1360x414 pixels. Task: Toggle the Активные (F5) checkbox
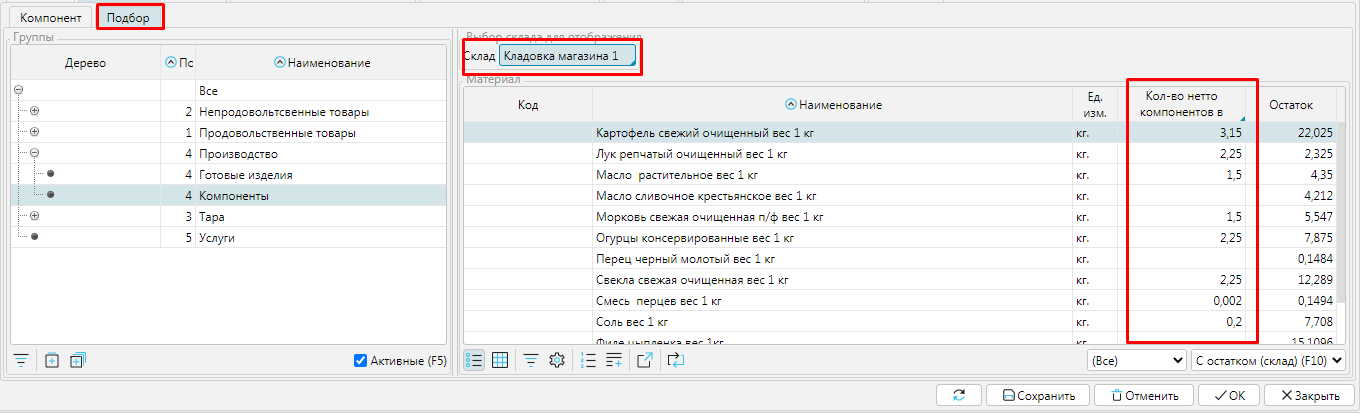point(360,360)
